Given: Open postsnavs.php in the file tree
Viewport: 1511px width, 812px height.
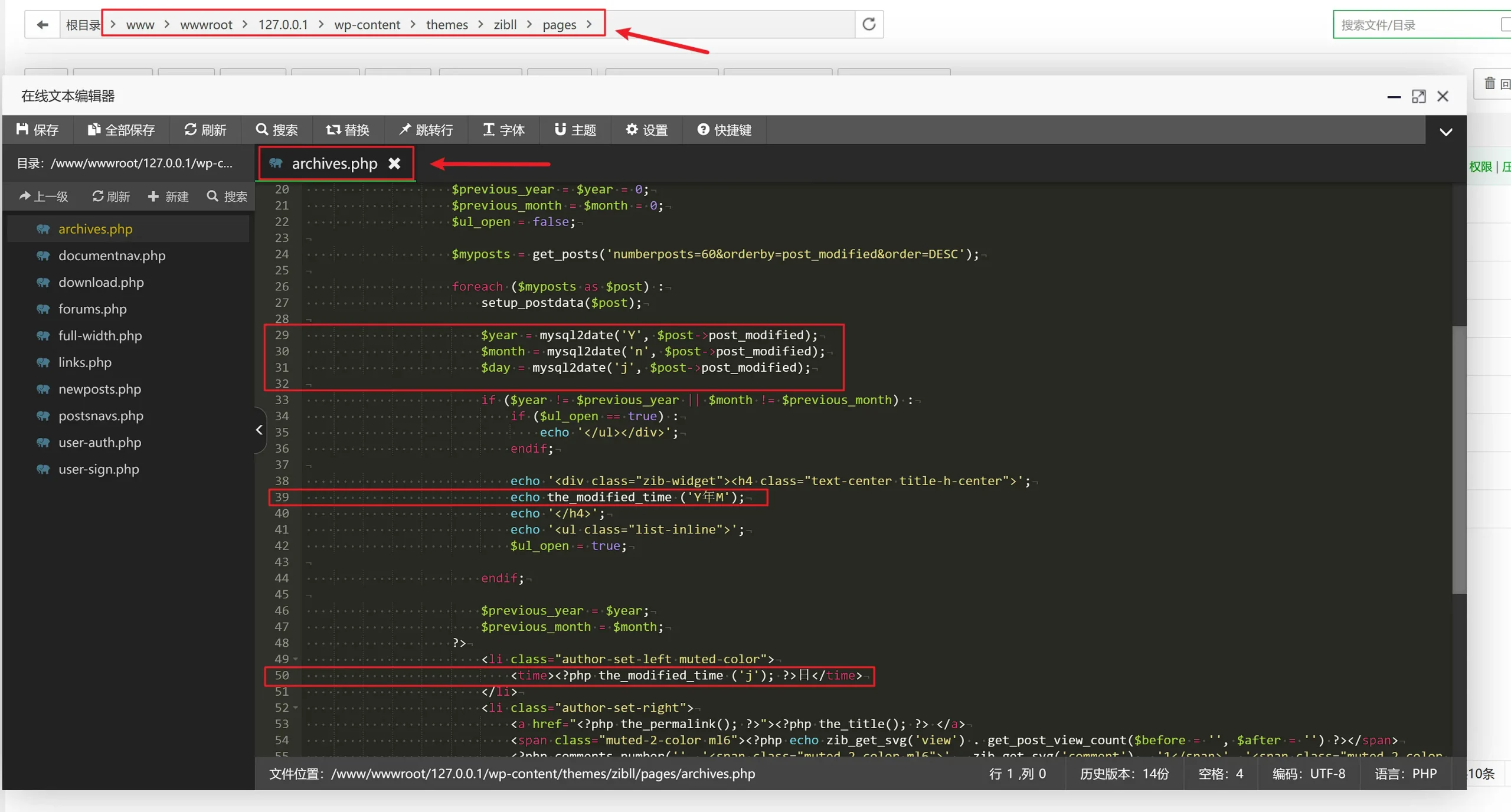Looking at the screenshot, I should coord(127,415).
